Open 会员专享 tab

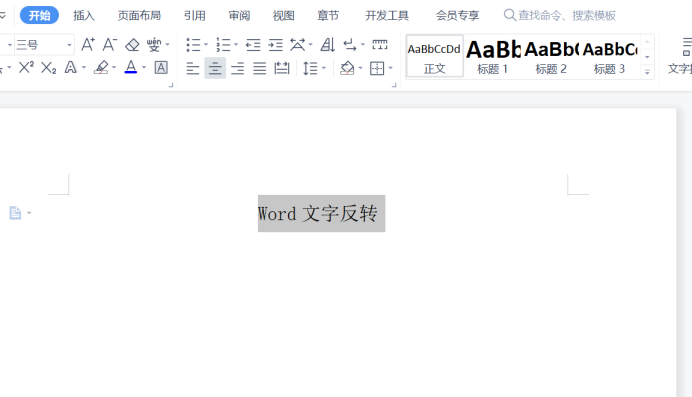(457, 15)
